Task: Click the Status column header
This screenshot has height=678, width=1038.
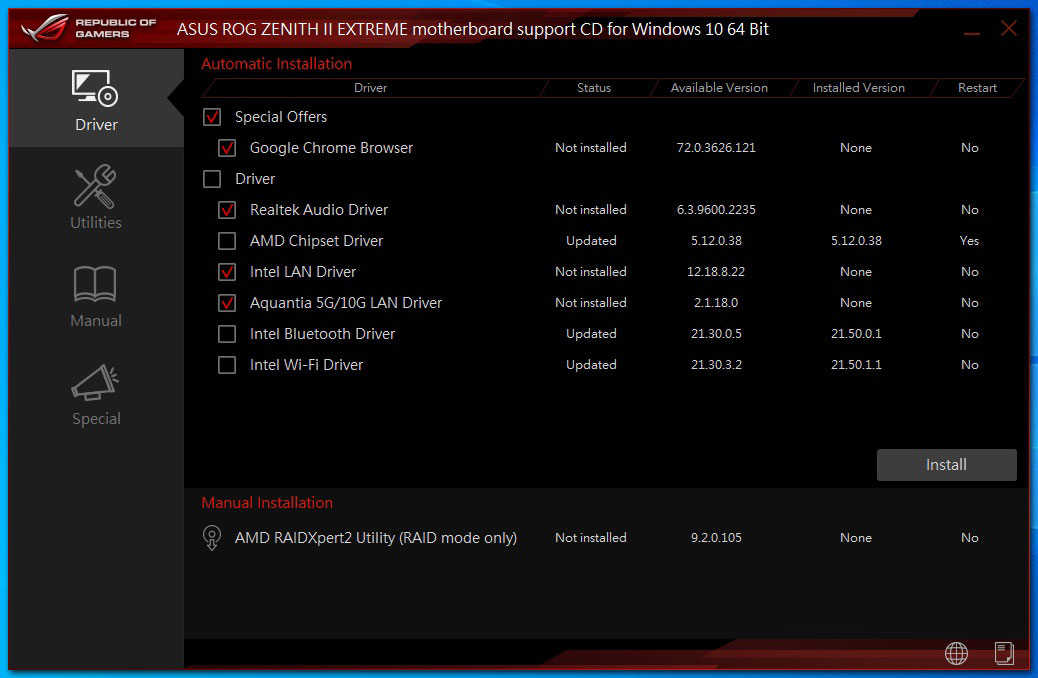Action: click(594, 87)
